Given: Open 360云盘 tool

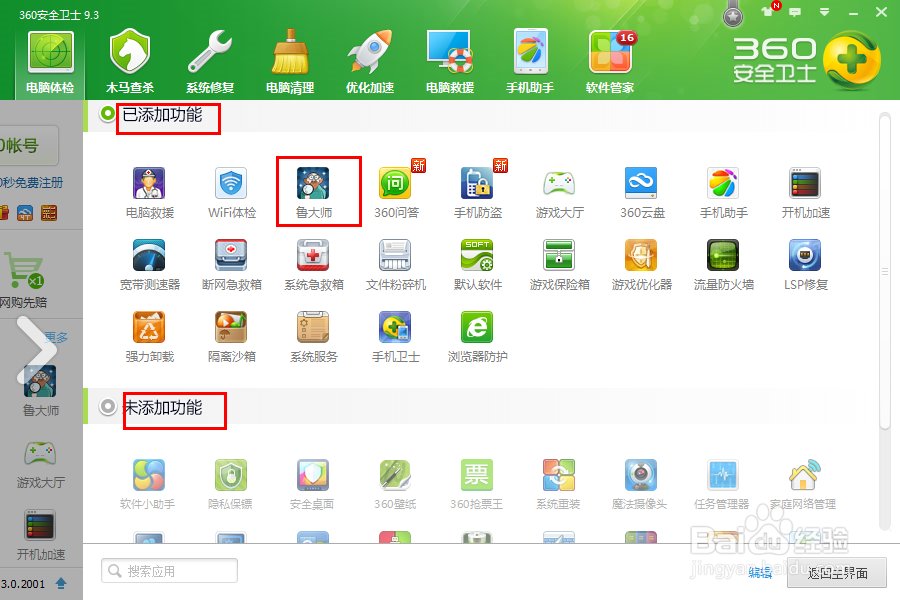Looking at the screenshot, I should [642, 193].
